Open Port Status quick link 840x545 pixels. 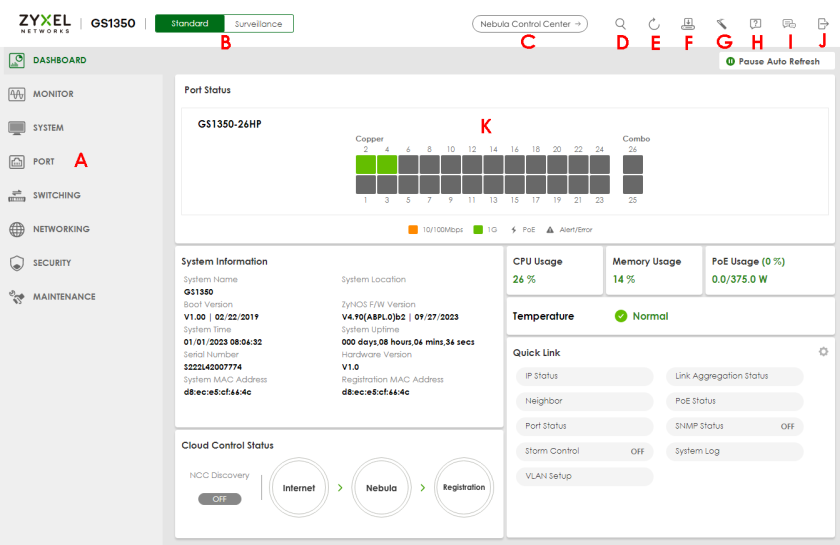coord(584,426)
